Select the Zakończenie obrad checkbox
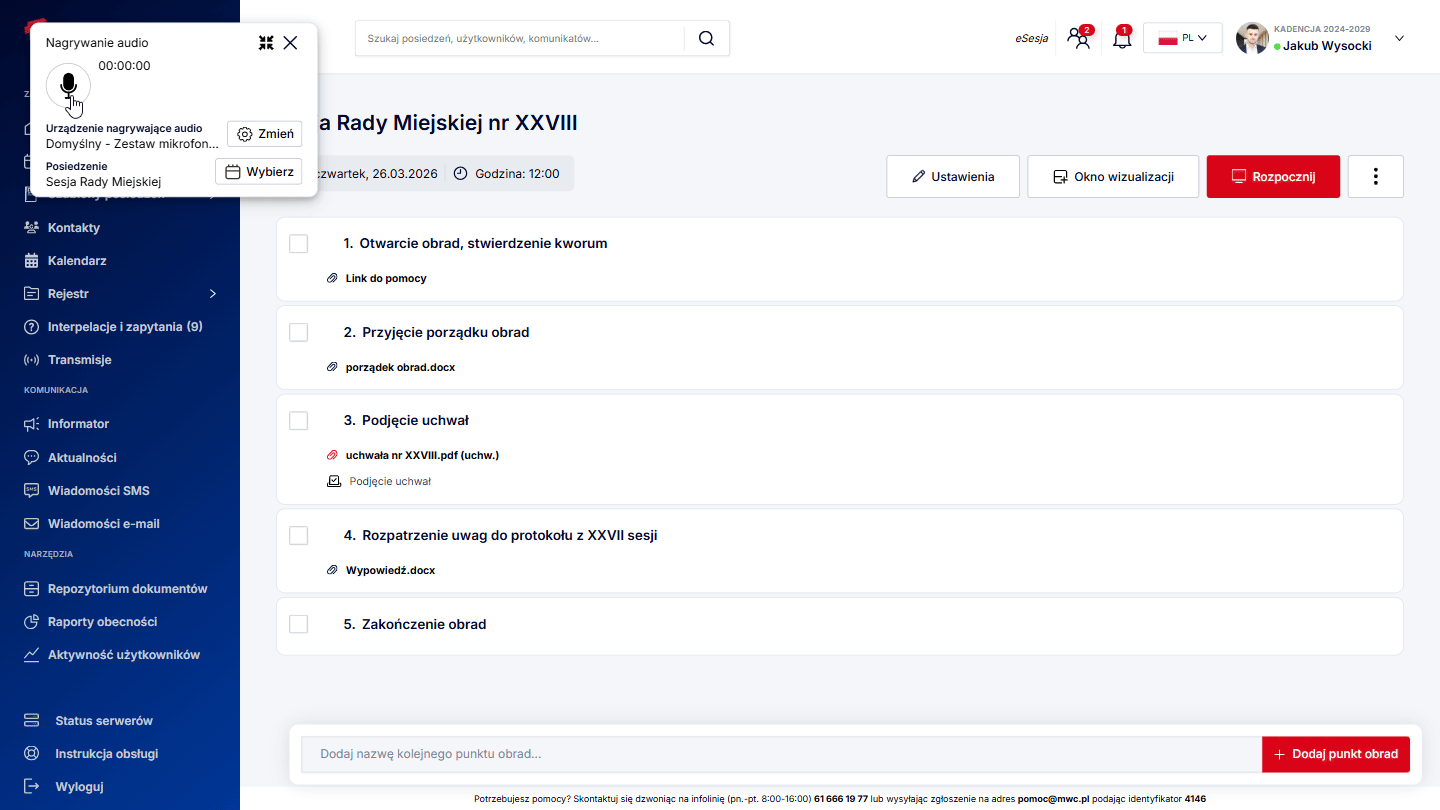Screen dimensions: 1440x810 pyautogui.click(x=298, y=624)
